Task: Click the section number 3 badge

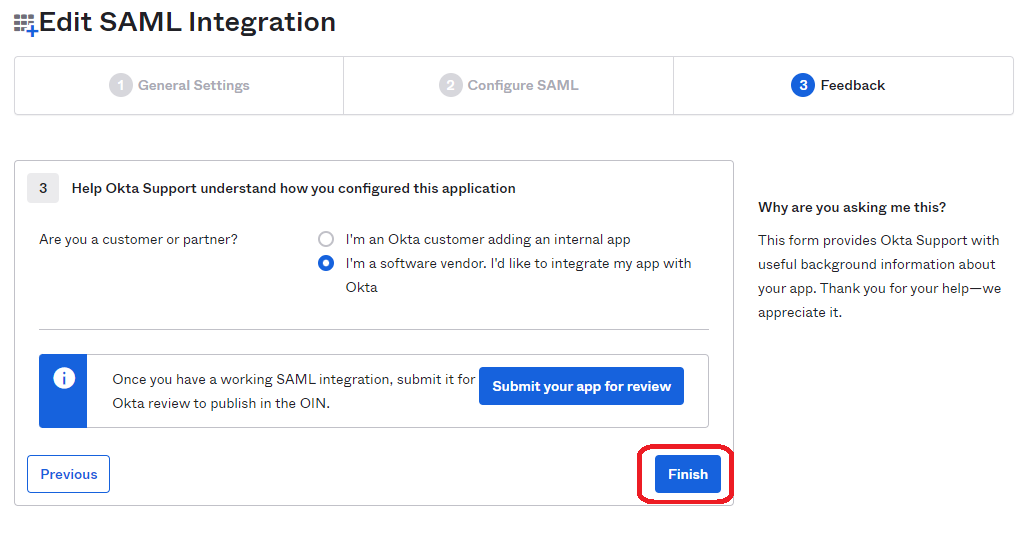Action: pos(43,188)
